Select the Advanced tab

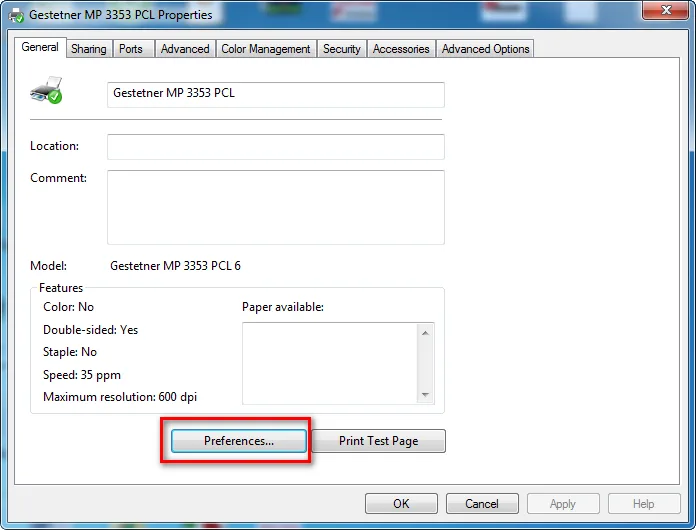[x=185, y=49]
